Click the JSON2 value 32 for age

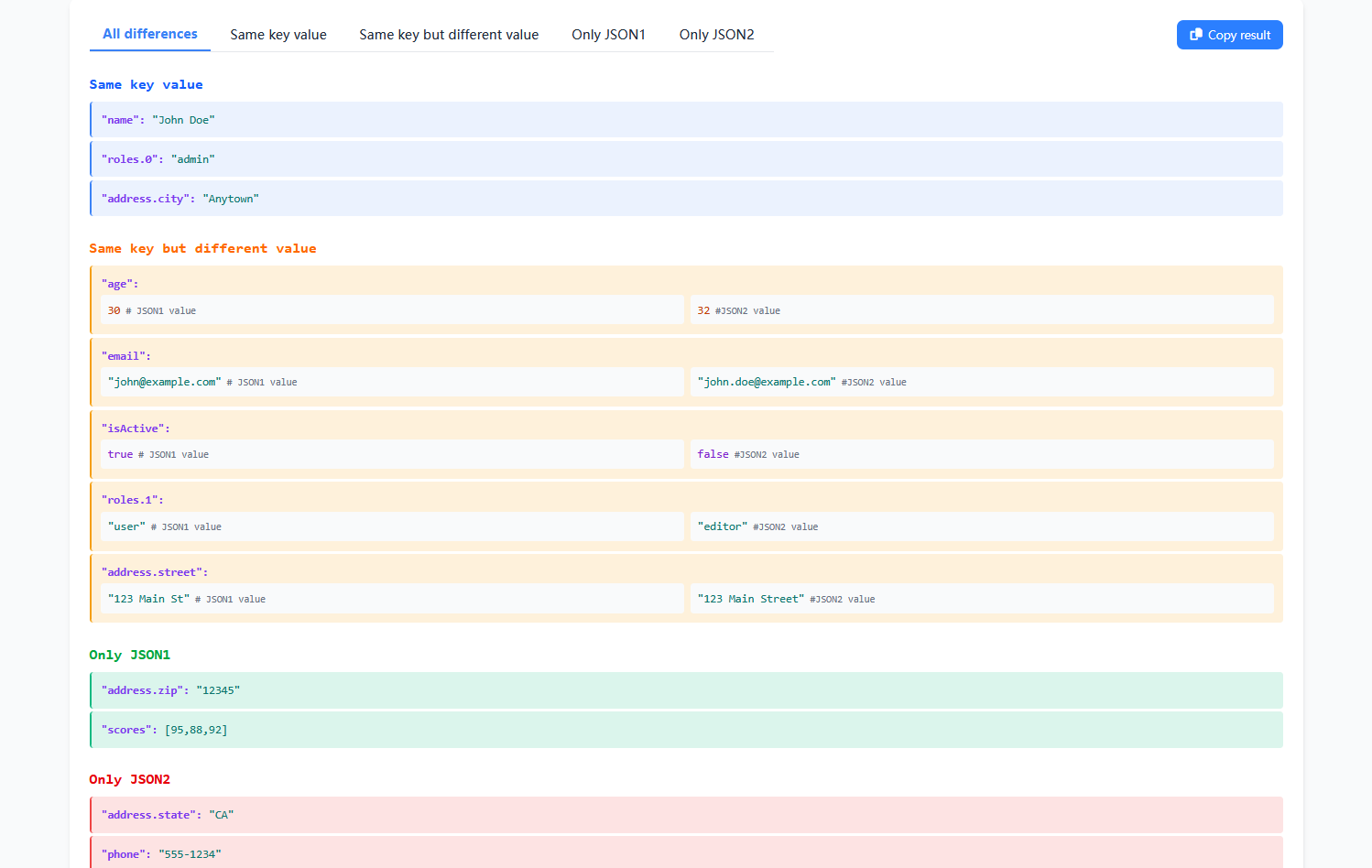pyautogui.click(x=982, y=309)
